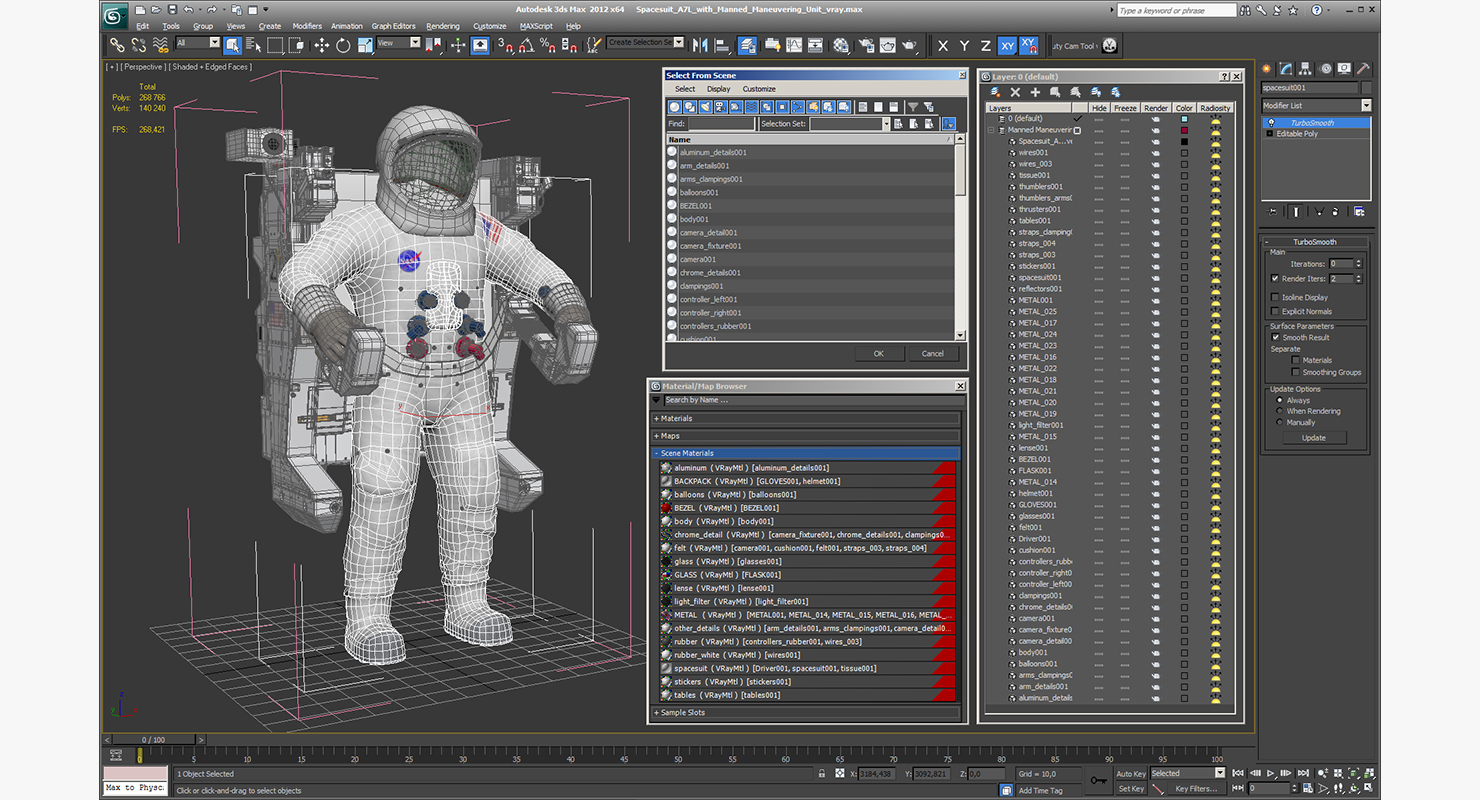Click the Find field in Select From Scene
The width and height of the screenshot is (1480, 800).
pyautogui.click(x=721, y=124)
